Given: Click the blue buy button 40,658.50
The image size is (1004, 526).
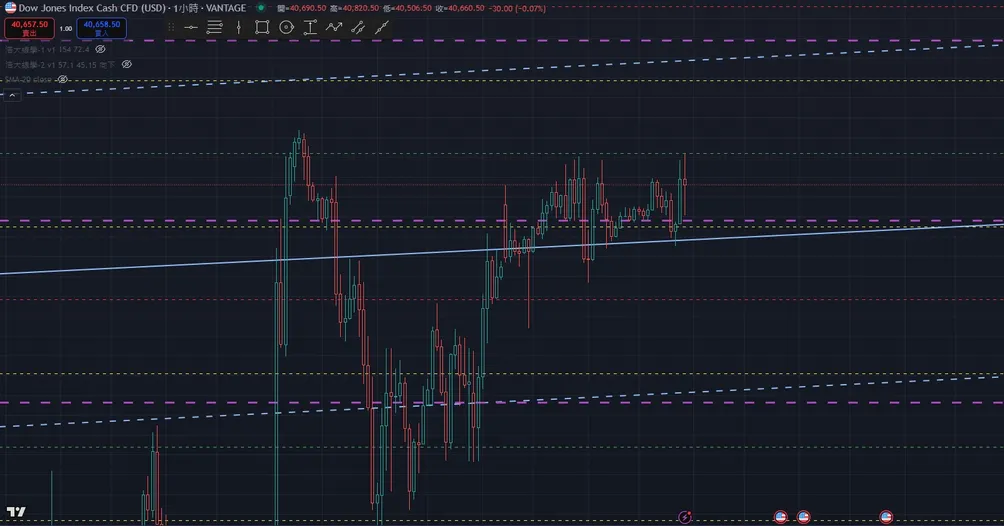Looking at the screenshot, I should pyautogui.click(x=101, y=28).
